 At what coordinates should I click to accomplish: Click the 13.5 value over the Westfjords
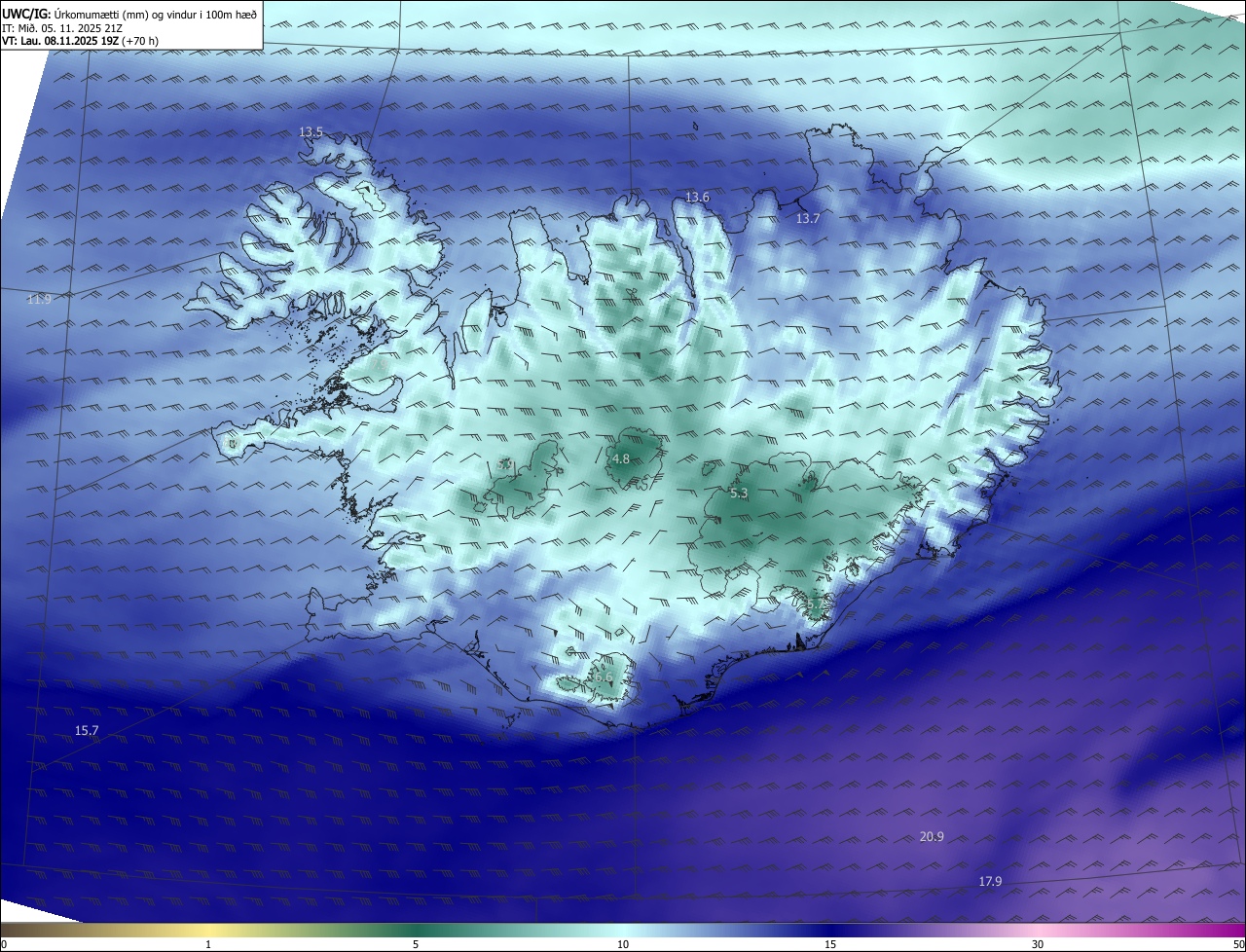coord(311,131)
